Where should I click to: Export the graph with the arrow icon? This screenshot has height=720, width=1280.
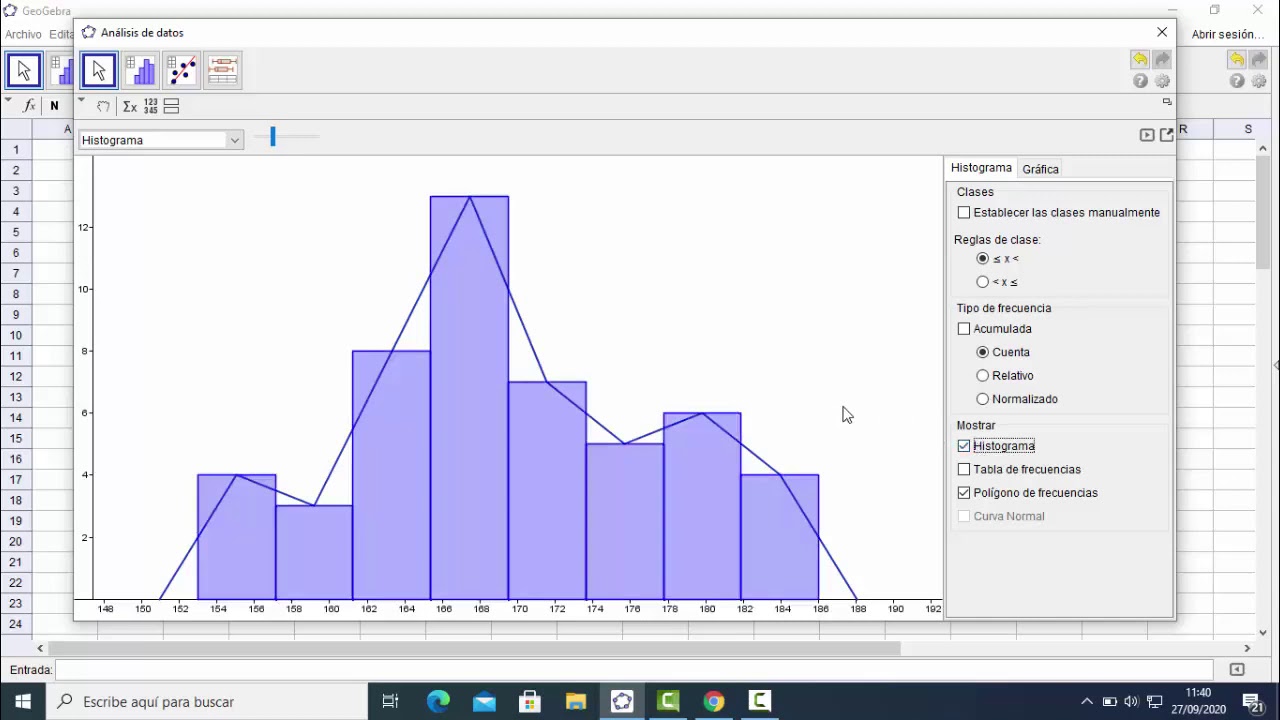tap(1166, 135)
